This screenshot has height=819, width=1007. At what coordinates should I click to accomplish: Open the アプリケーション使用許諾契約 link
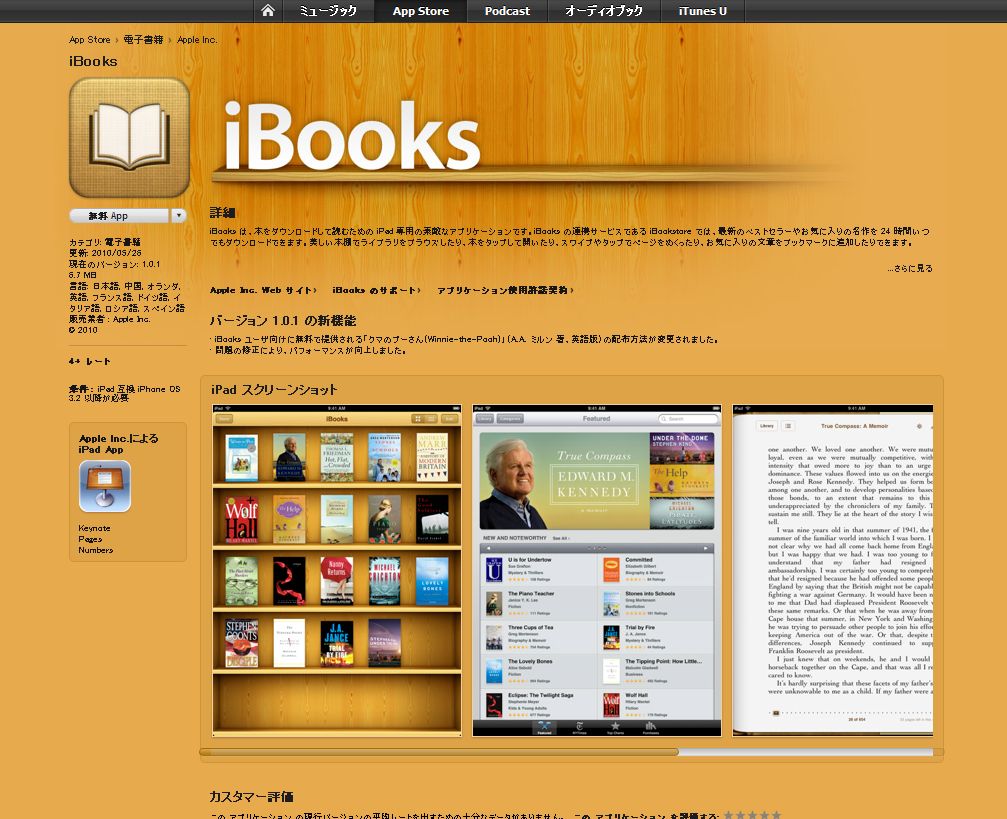[x=505, y=290]
